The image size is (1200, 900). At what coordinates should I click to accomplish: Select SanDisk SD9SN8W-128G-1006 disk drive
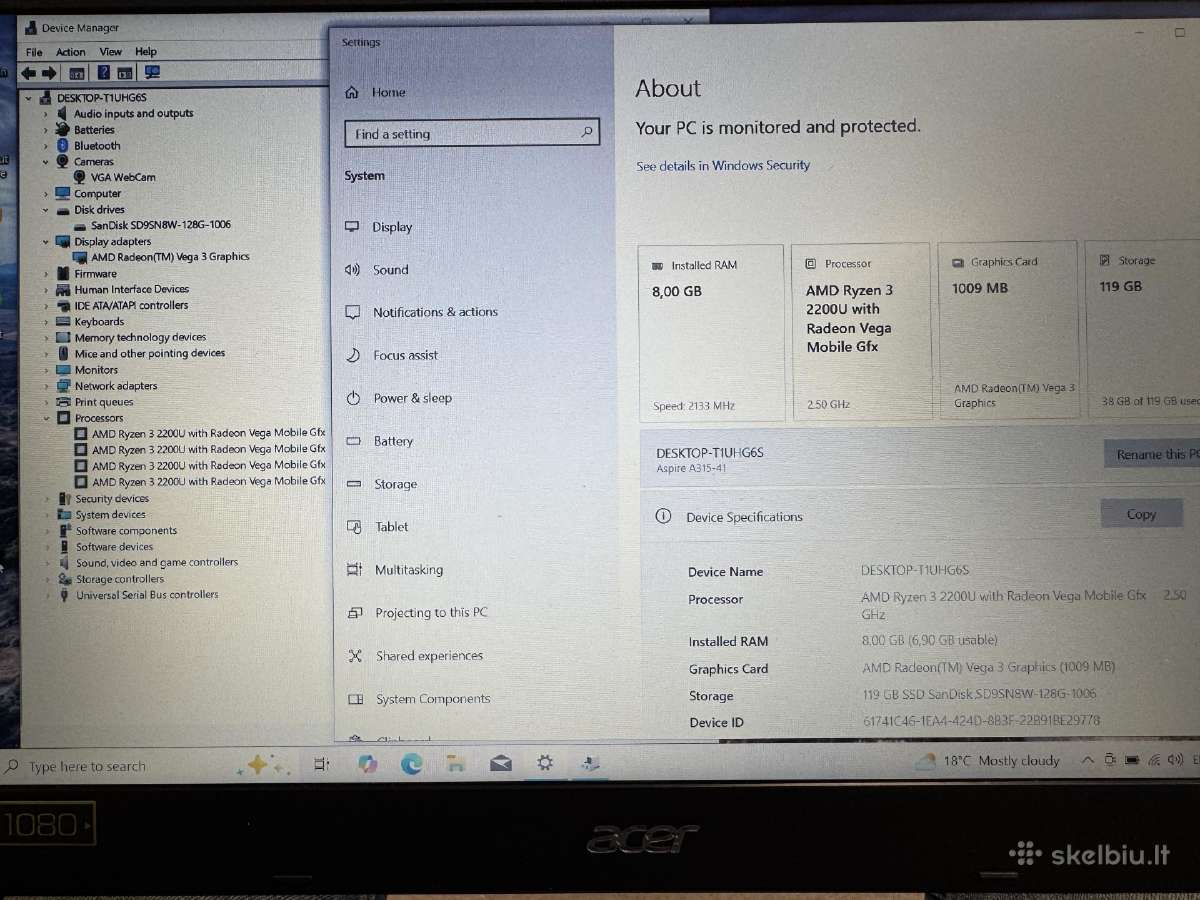(x=161, y=225)
